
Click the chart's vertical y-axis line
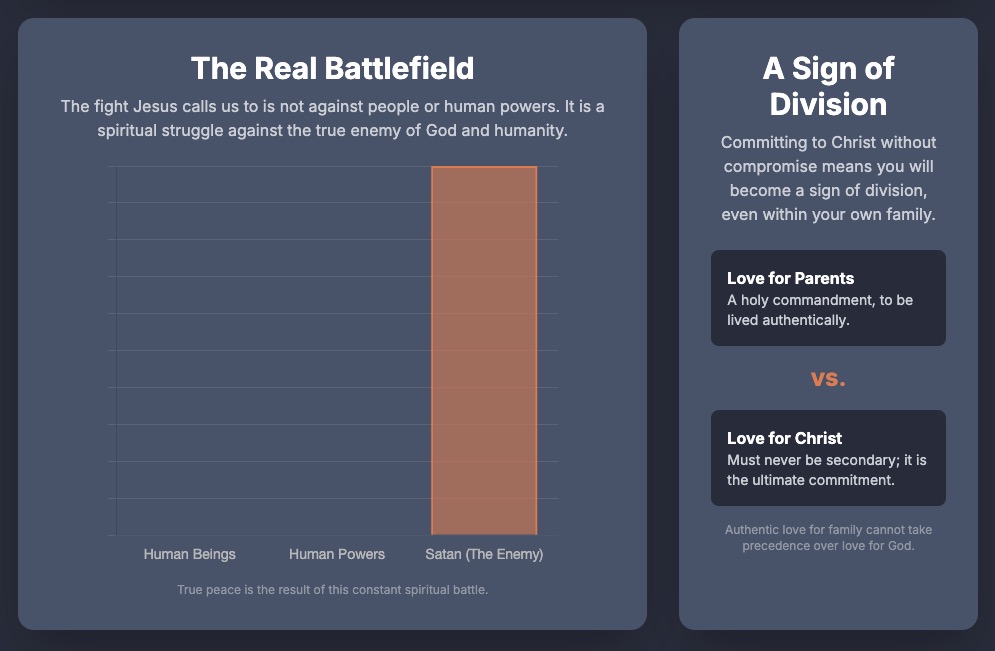(116, 350)
